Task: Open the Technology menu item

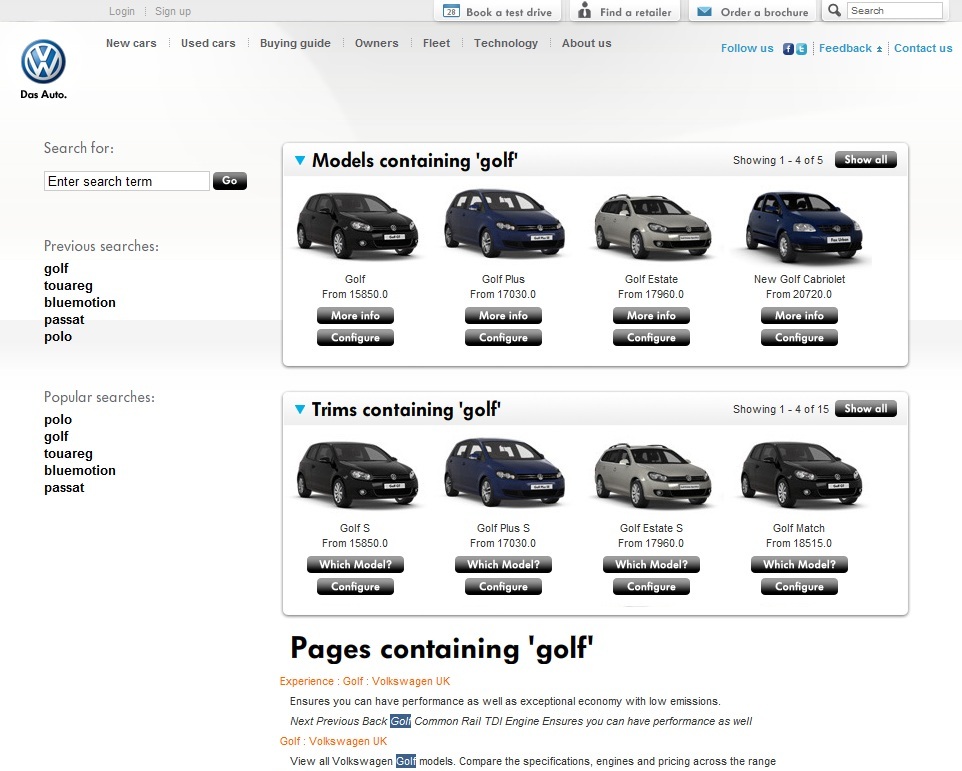Action: 505,43
